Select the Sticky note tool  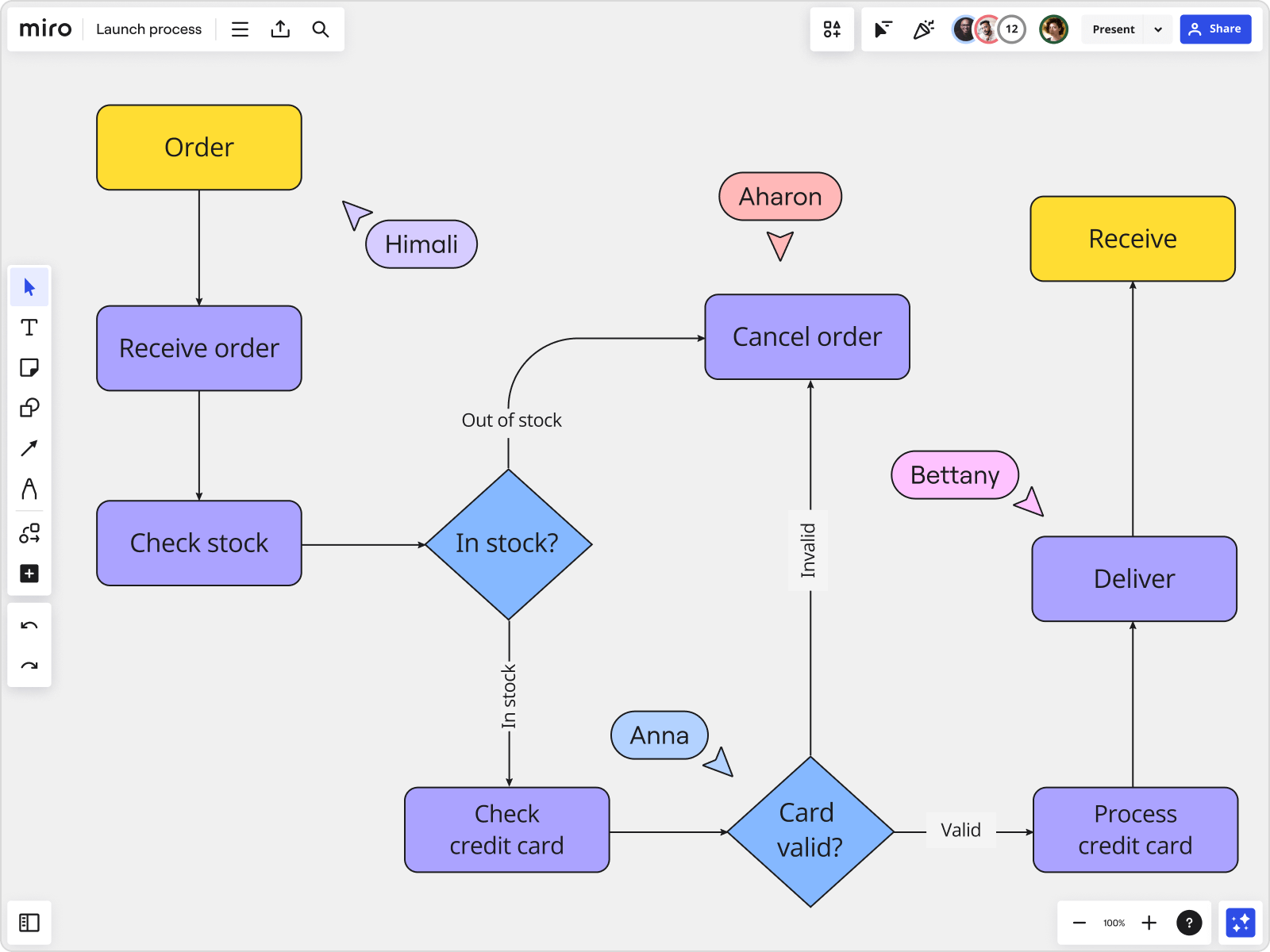click(x=29, y=367)
